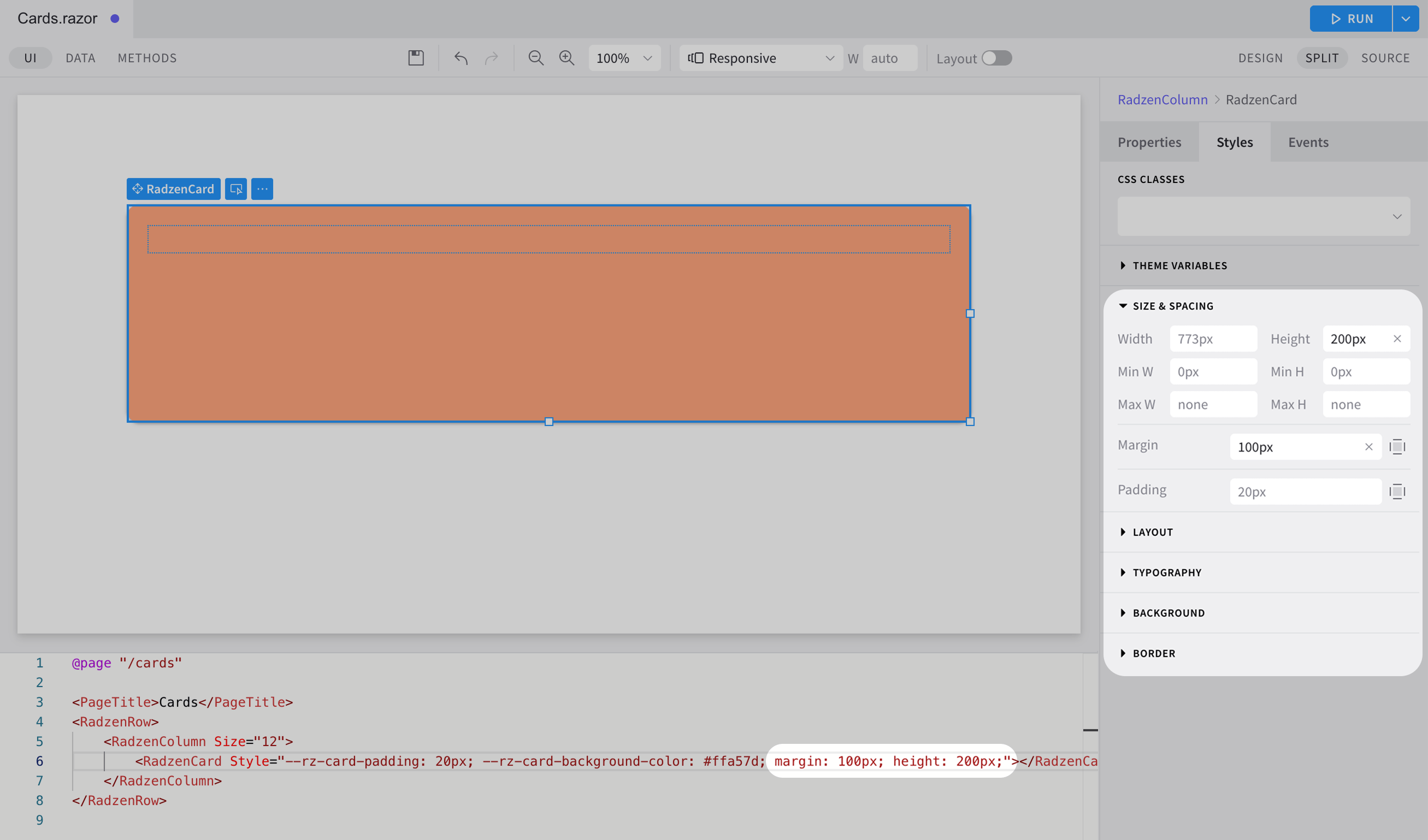The image size is (1428, 840).
Task: Switch to the Events tab
Action: coord(1308,142)
